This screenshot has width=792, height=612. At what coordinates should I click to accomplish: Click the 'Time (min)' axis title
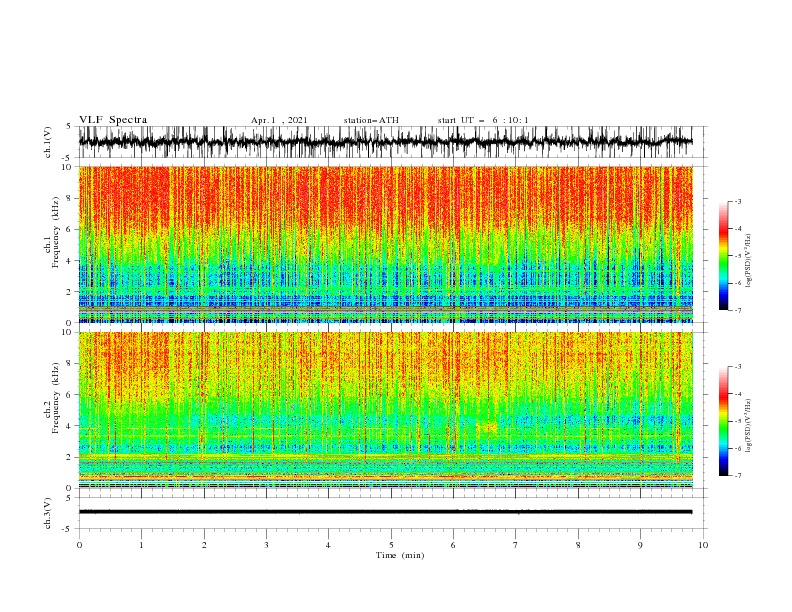click(x=400, y=555)
